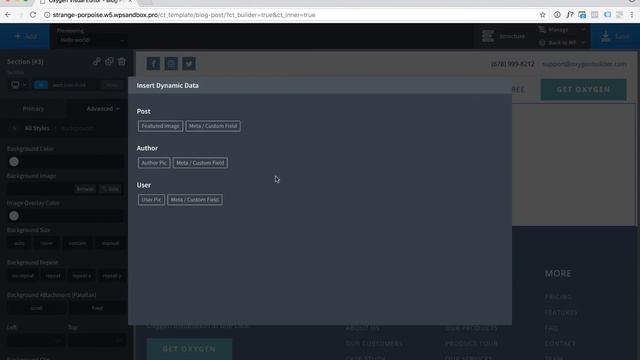Click the plus Add button
640x360 pixels.
coord(25,36)
